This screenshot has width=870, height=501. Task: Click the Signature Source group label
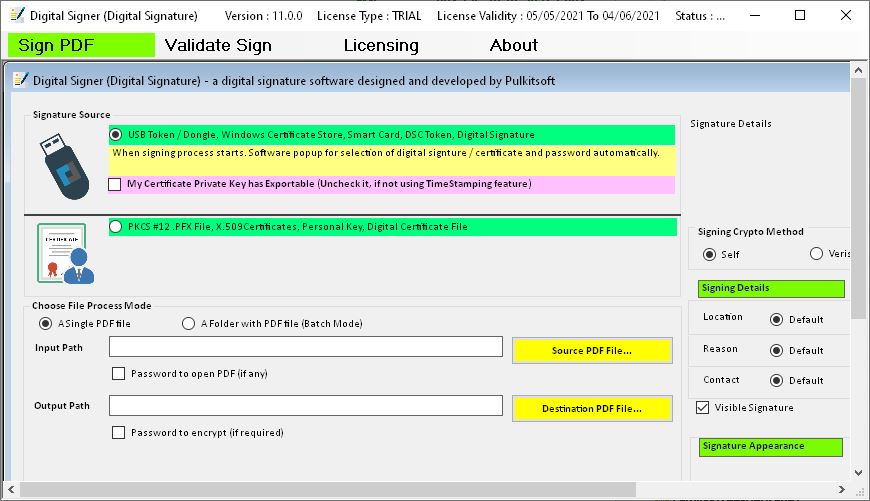point(72,115)
